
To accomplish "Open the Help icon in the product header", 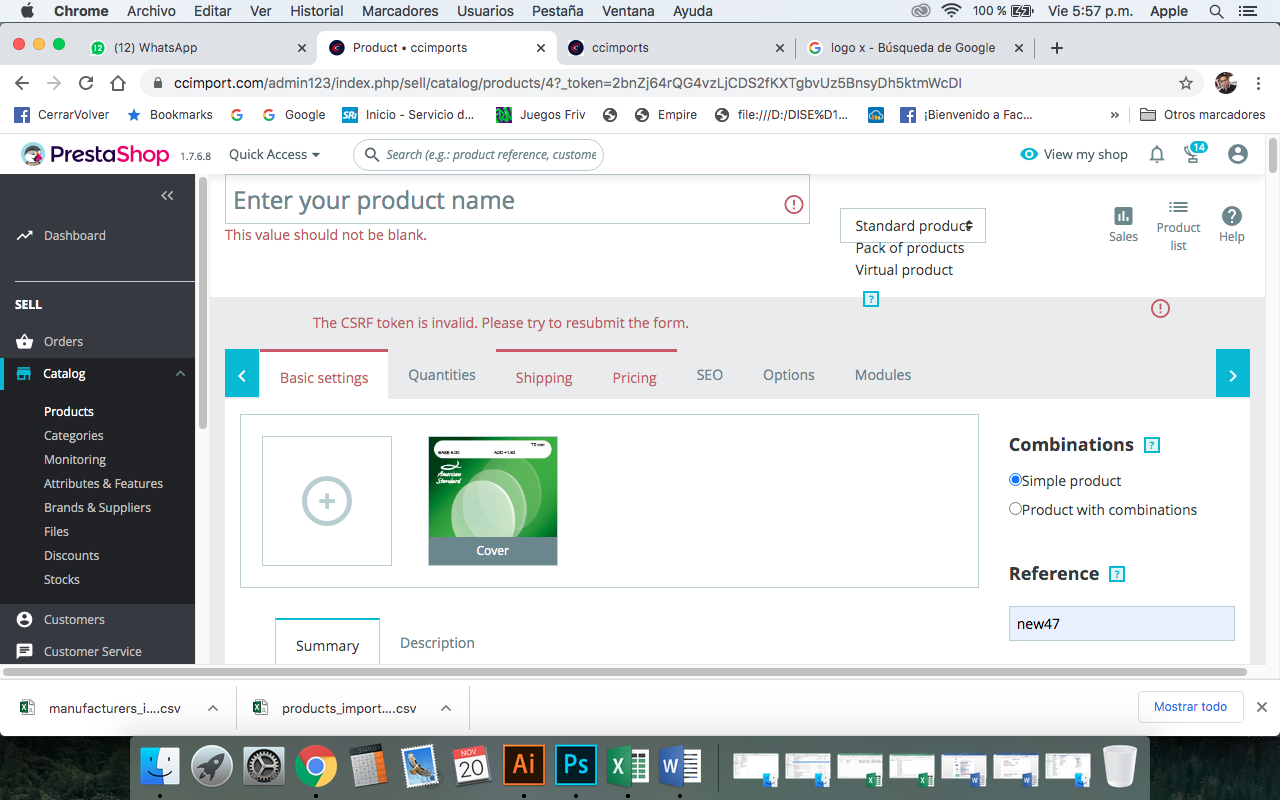I will [1232, 224].
